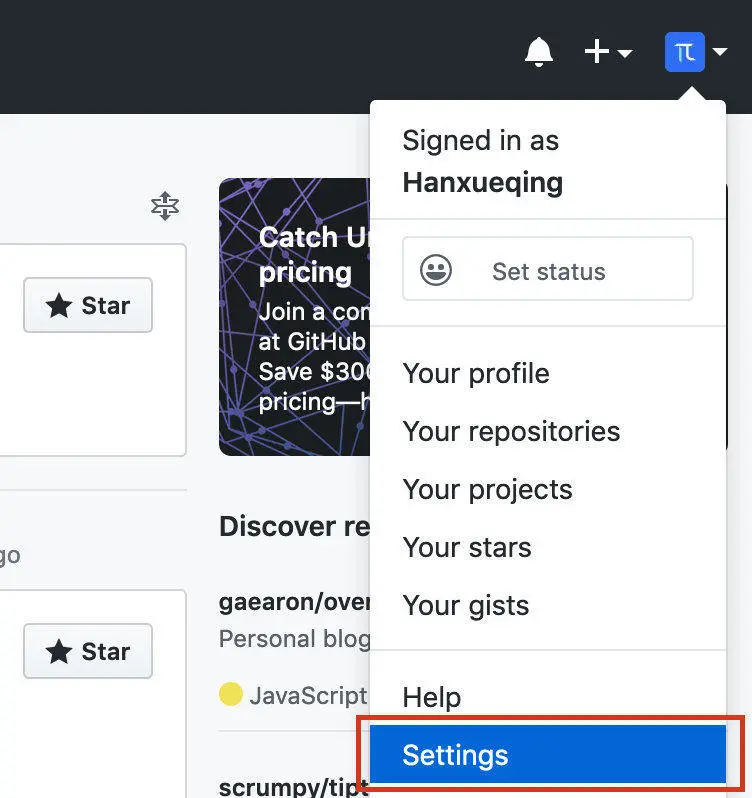The height and width of the screenshot is (798, 752).
Task: Expand the caret beside the plus icon
Action: (625, 53)
